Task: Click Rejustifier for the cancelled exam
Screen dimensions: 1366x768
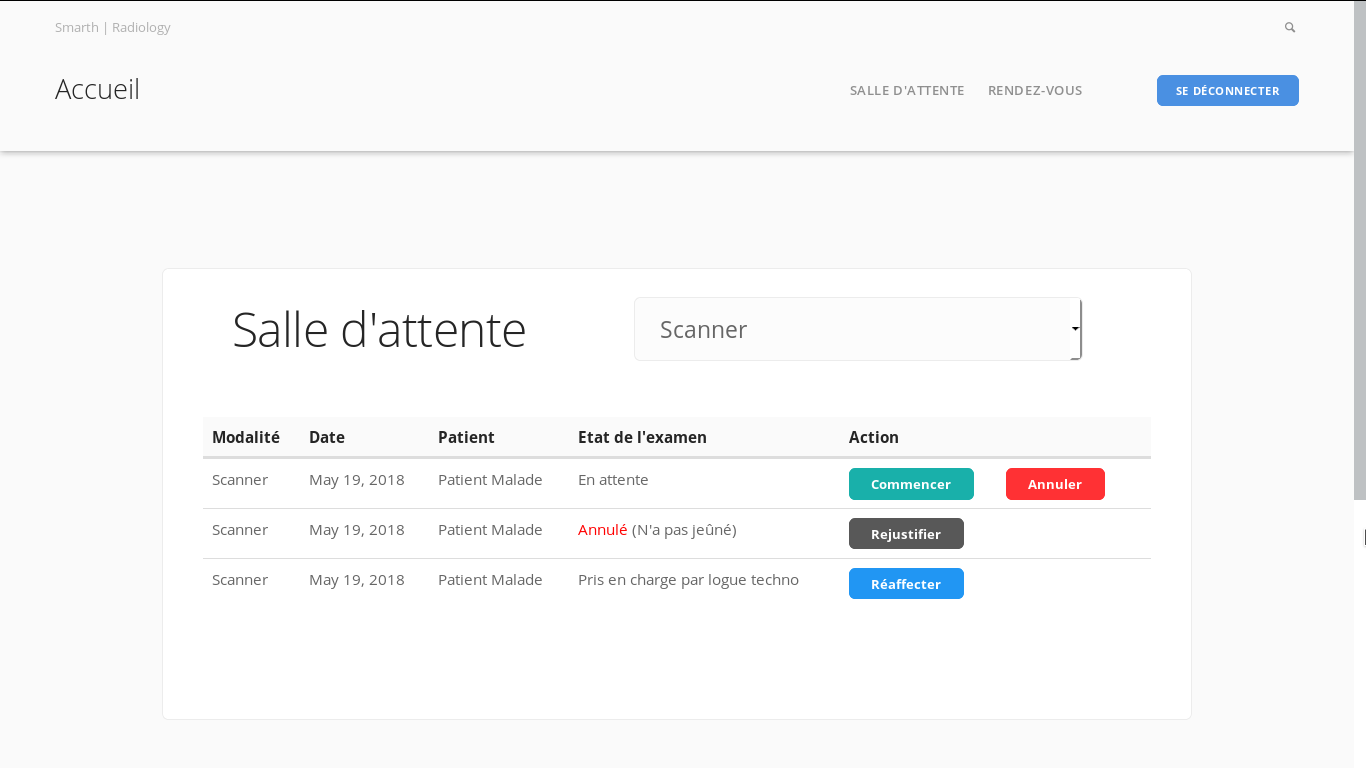Action: coord(906,534)
